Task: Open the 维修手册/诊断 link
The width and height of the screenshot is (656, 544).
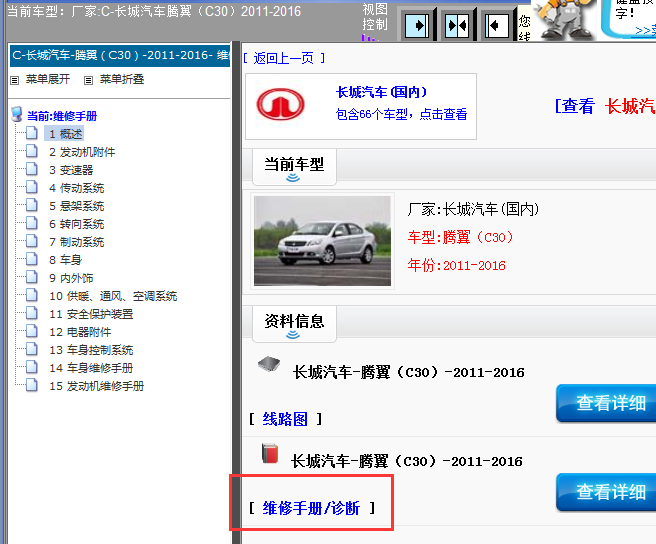Action: (311, 508)
